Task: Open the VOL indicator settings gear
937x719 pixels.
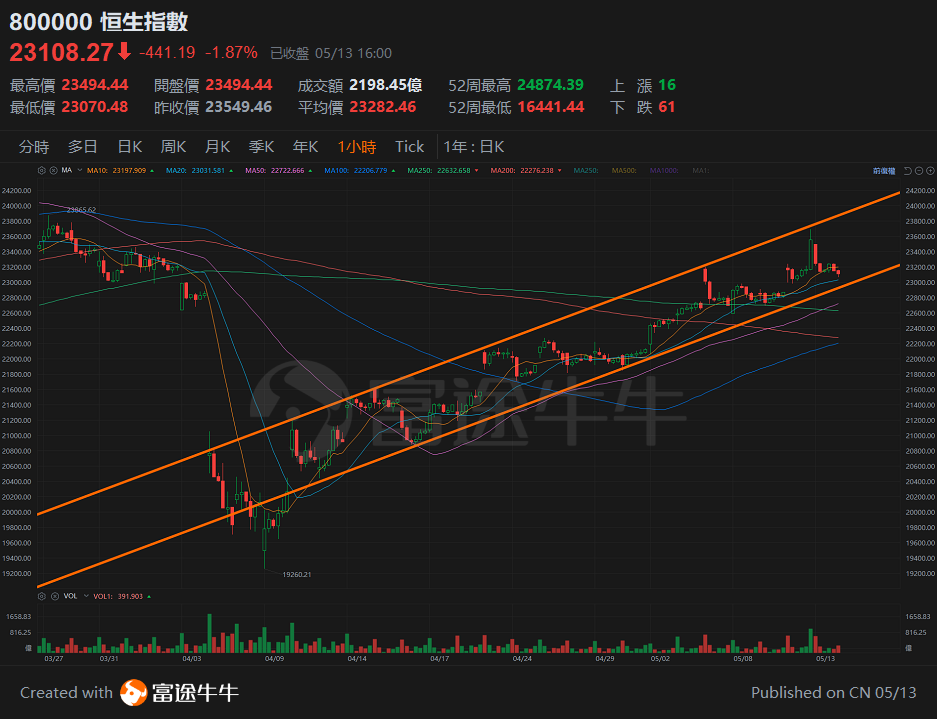Action: [x=41, y=595]
